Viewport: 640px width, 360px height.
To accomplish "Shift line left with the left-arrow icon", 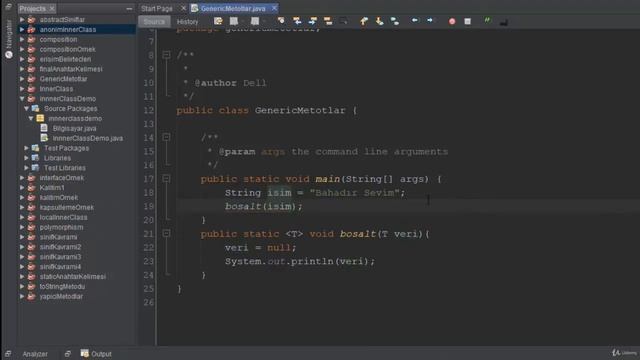I will coord(415,20).
